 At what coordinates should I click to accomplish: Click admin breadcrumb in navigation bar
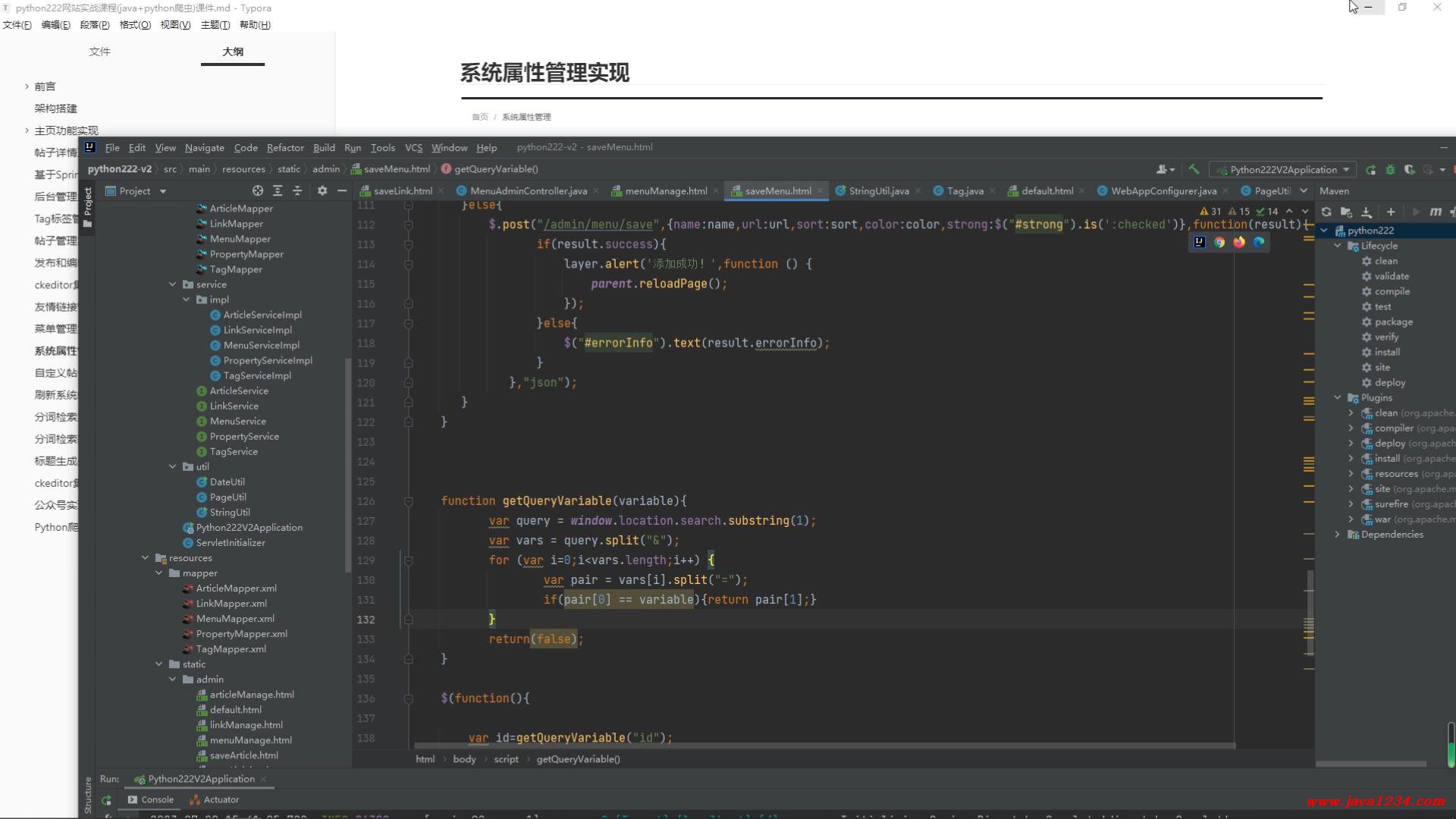[x=326, y=169]
